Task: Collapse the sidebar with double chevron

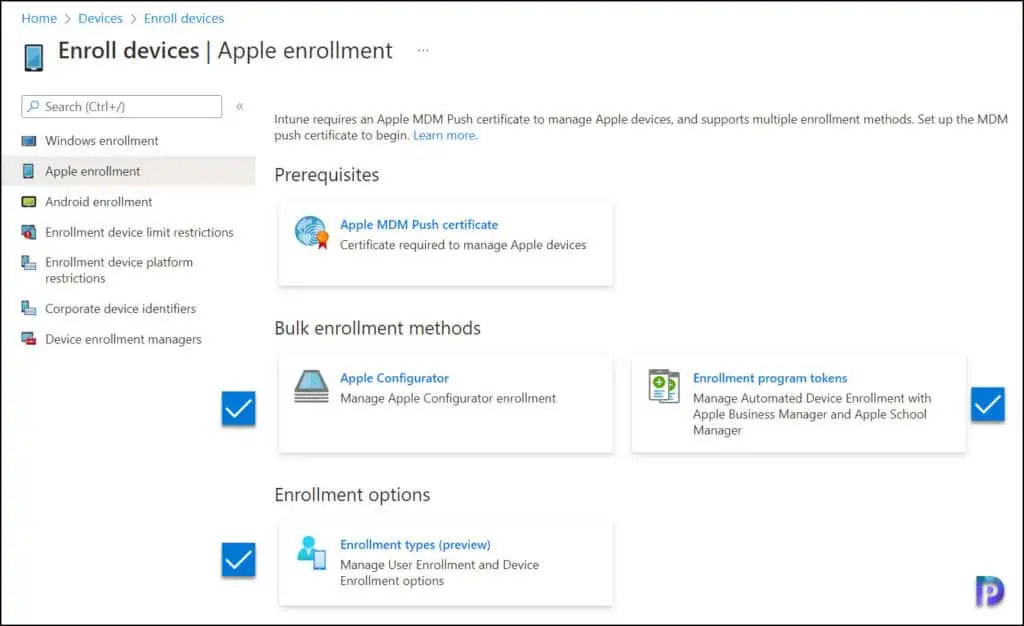Action: coord(240,106)
